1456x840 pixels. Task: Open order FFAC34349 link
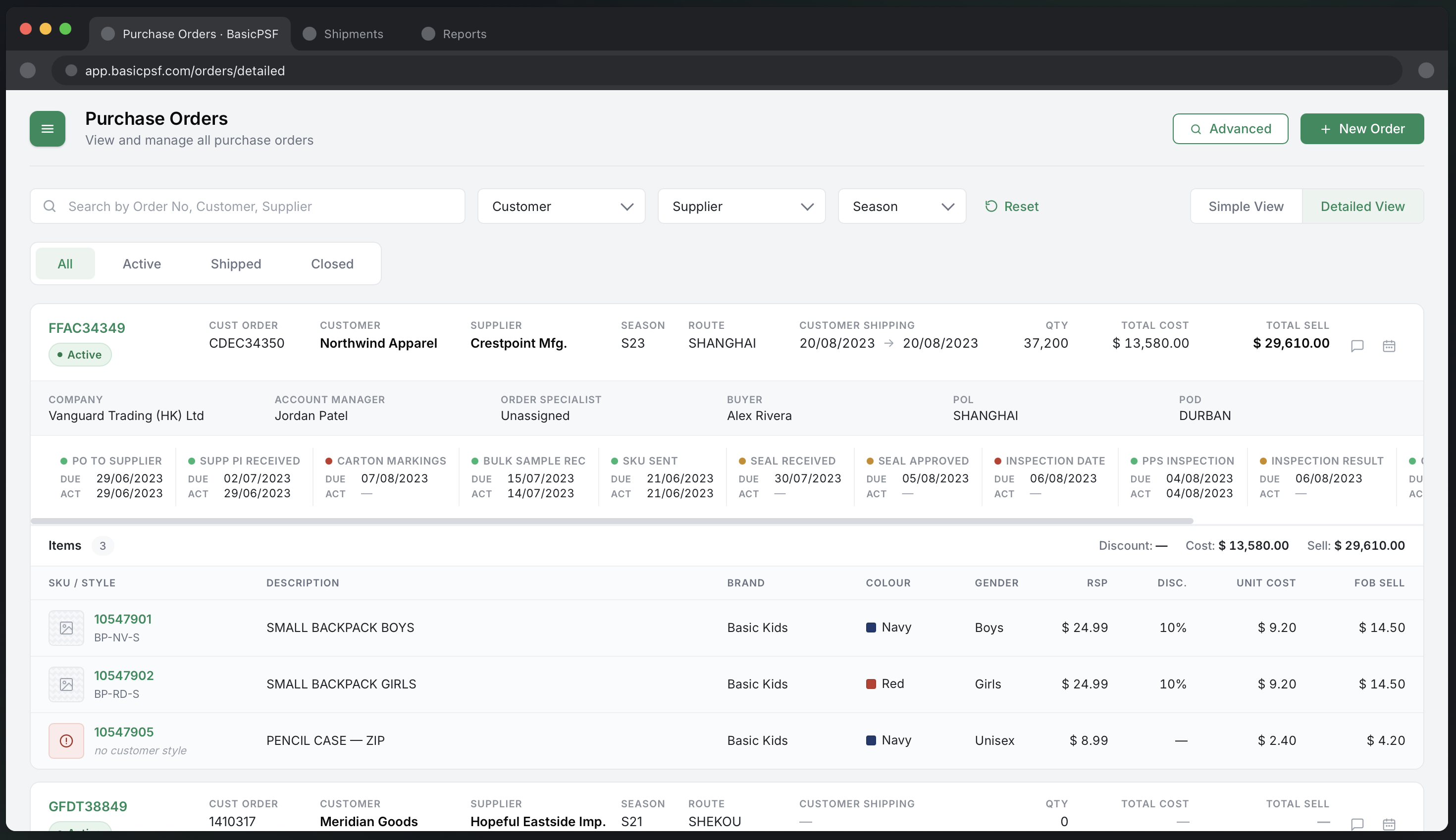point(87,328)
